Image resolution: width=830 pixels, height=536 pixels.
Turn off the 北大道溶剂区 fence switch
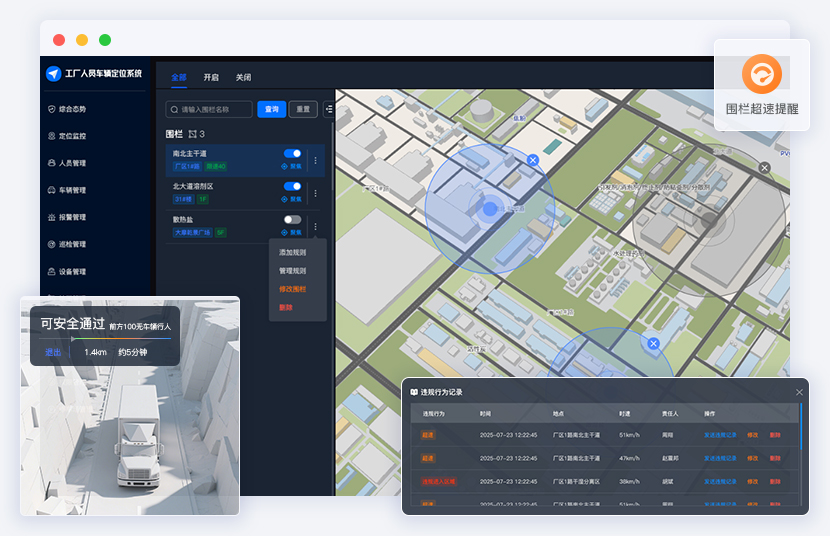(x=292, y=186)
